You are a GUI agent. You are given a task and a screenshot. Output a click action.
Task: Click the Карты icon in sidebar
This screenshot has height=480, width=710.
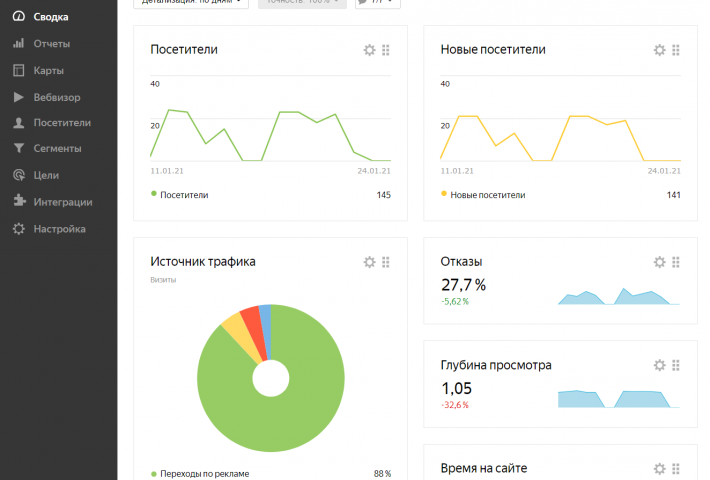tap(19, 70)
